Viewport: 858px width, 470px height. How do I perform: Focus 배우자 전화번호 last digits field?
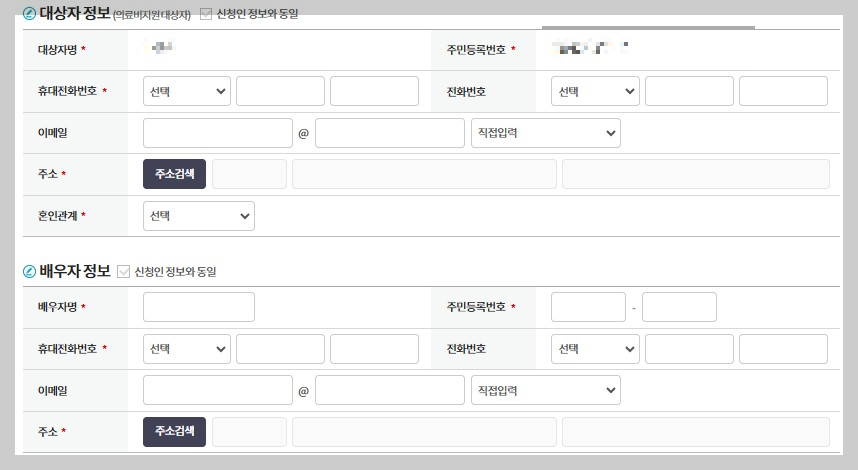click(x=783, y=349)
